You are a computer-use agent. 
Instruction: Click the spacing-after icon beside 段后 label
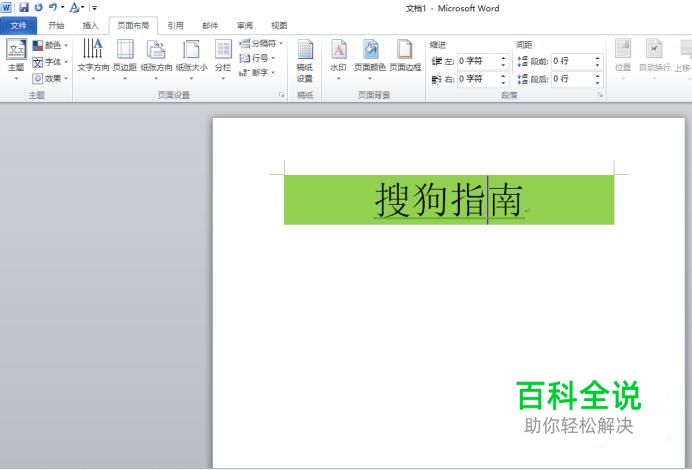[x=523, y=79]
